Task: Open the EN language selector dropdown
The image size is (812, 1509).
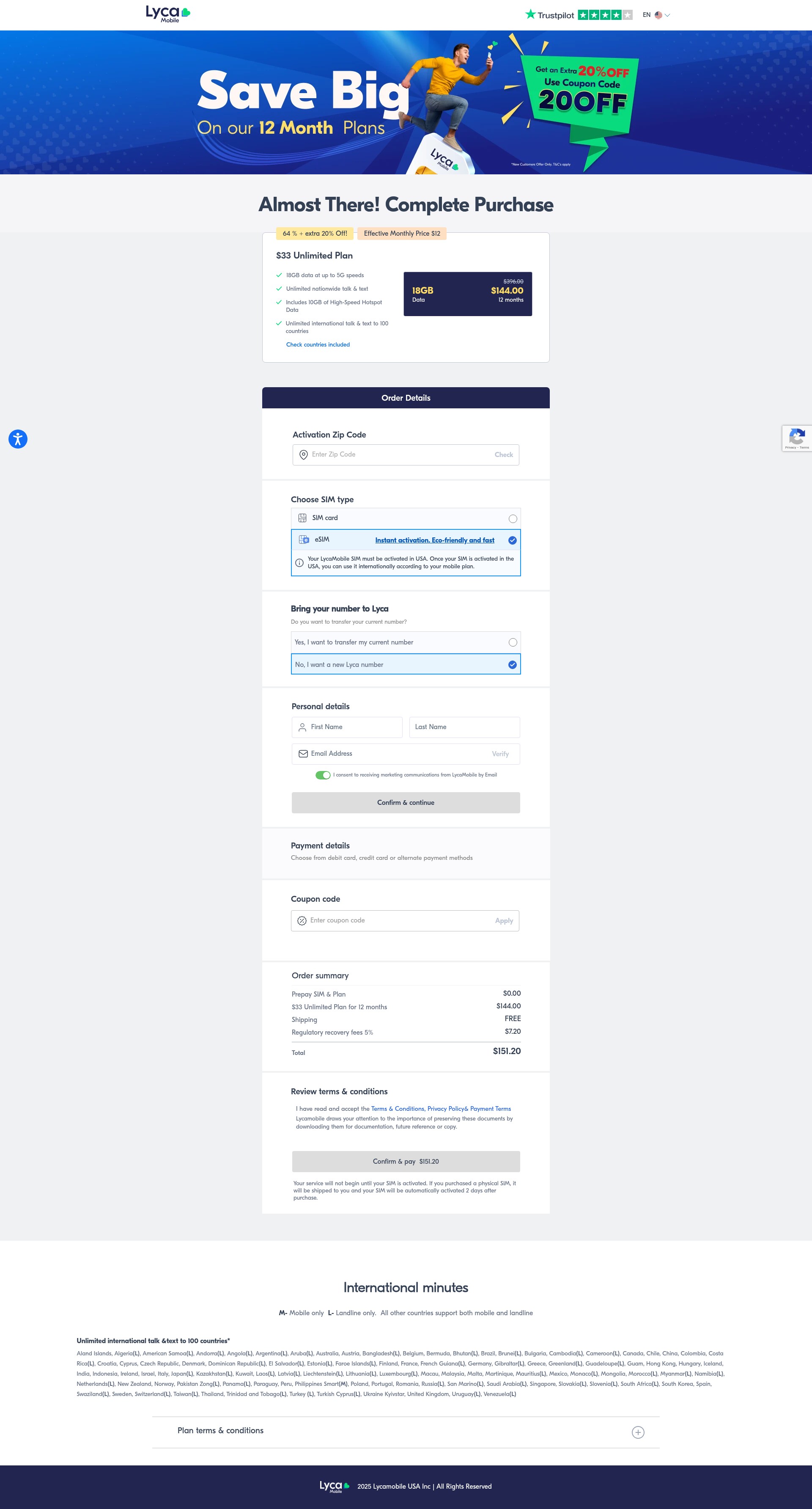Action: pos(656,15)
